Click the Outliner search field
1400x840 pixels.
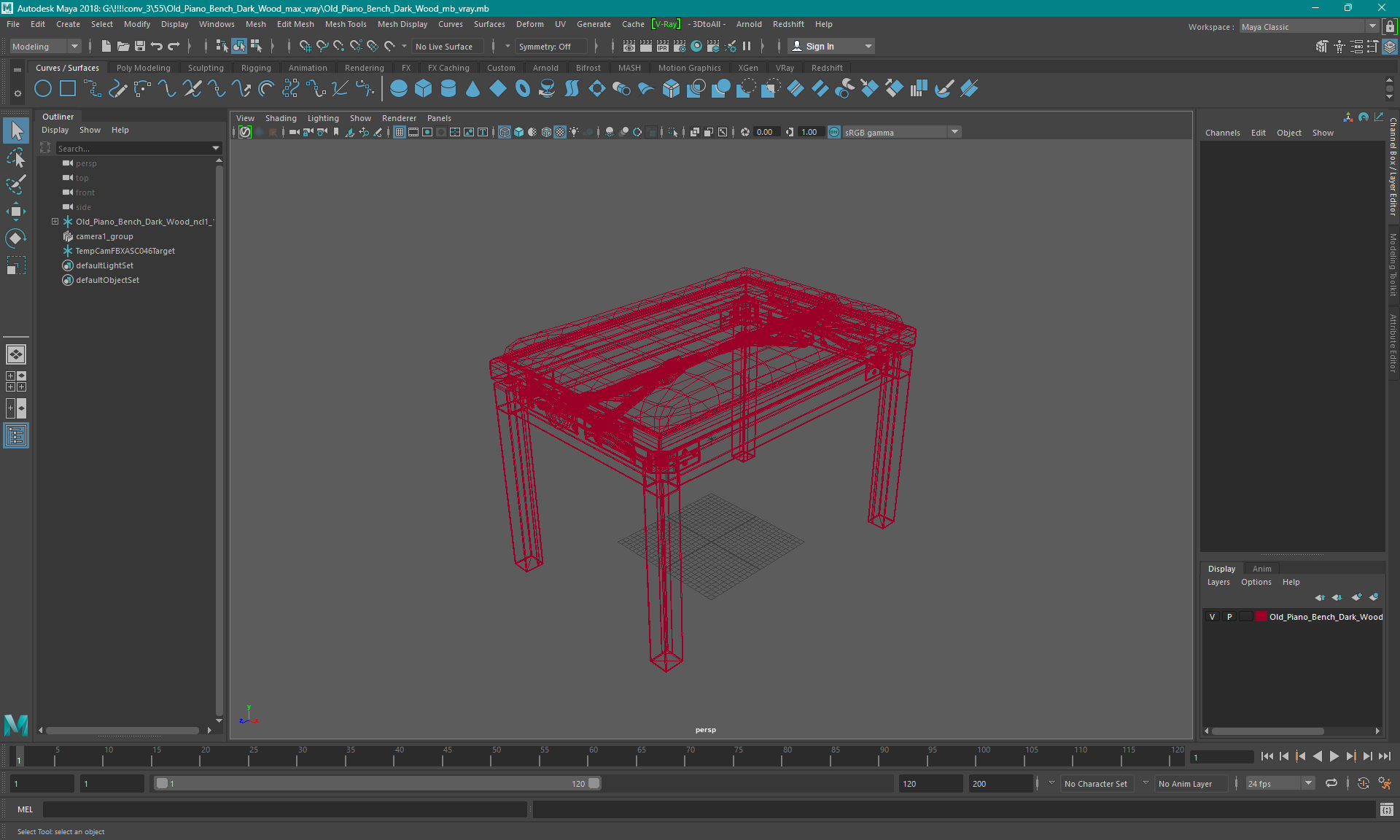[133, 148]
